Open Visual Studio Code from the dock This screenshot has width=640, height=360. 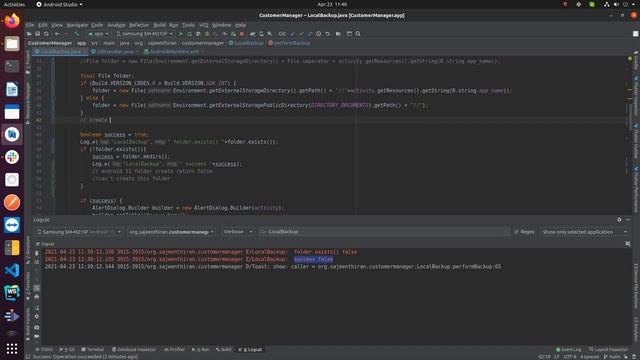tap(12, 270)
